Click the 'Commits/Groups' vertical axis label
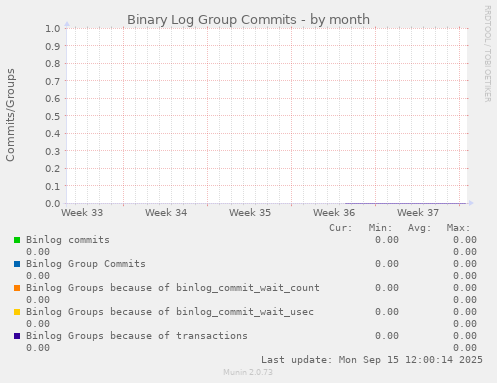497x383 pixels. tap(10, 115)
